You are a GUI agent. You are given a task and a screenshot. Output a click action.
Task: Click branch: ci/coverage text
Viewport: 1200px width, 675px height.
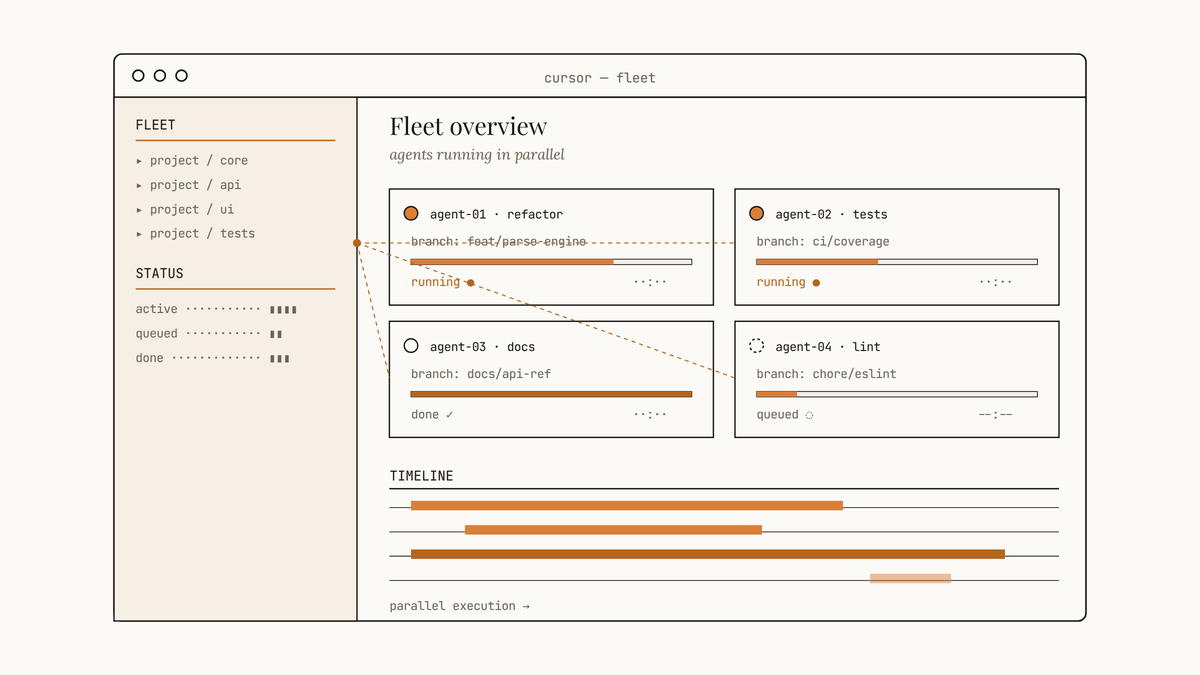823,242
